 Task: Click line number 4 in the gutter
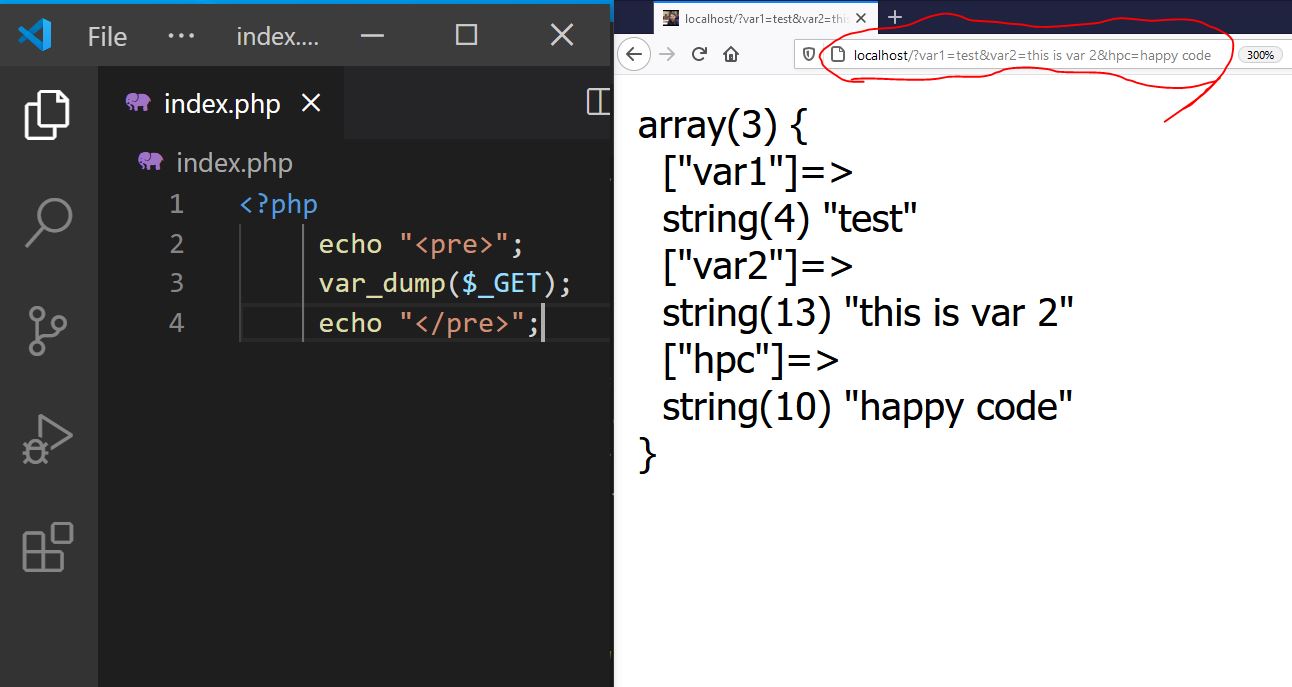tap(177, 323)
